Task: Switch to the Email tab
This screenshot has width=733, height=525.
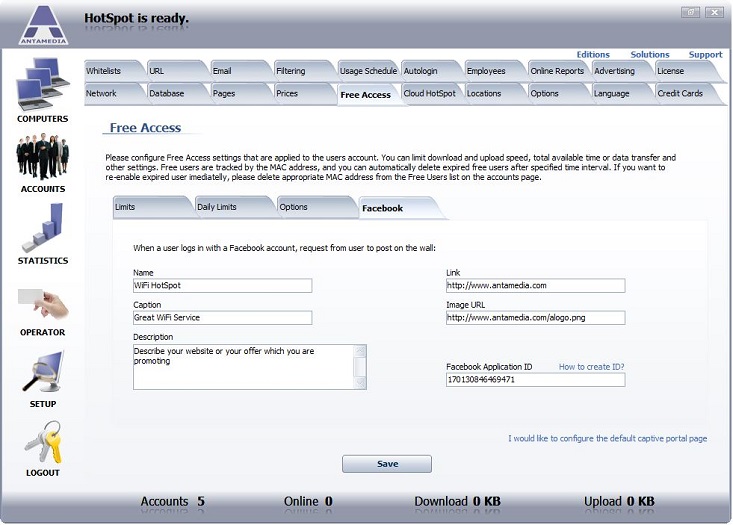Action: [x=238, y=71]
